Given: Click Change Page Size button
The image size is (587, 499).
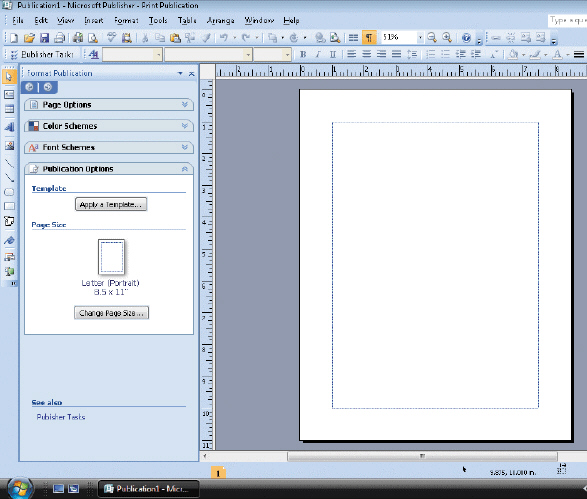Looking at the screenshot, I should (111, 313).
